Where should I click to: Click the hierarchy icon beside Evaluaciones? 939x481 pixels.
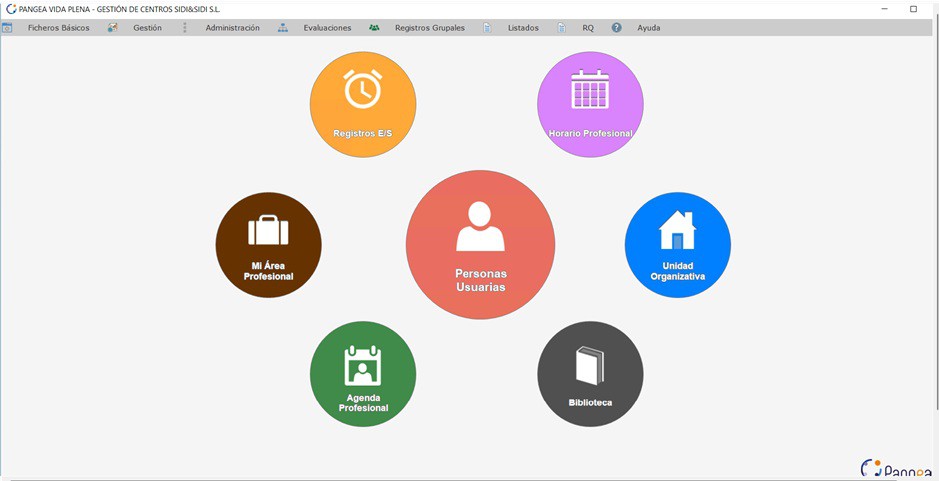[283, 28]
